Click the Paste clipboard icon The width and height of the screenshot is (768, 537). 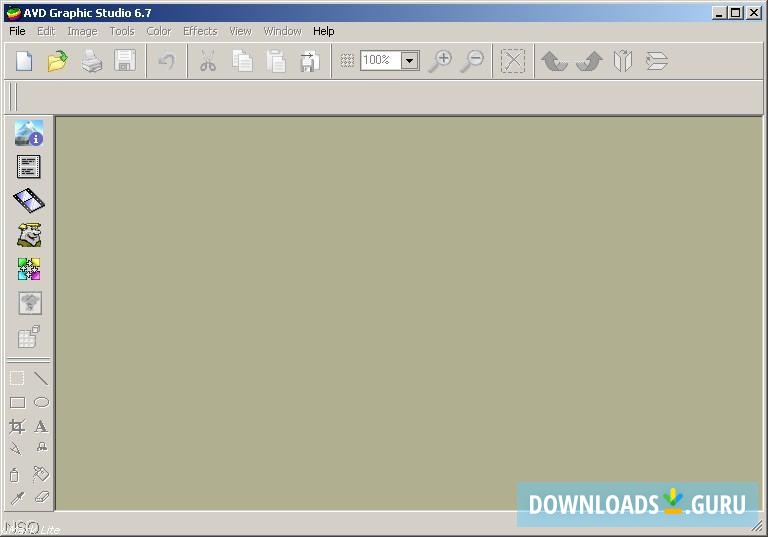pyautogui.click(x=276, y=61)
